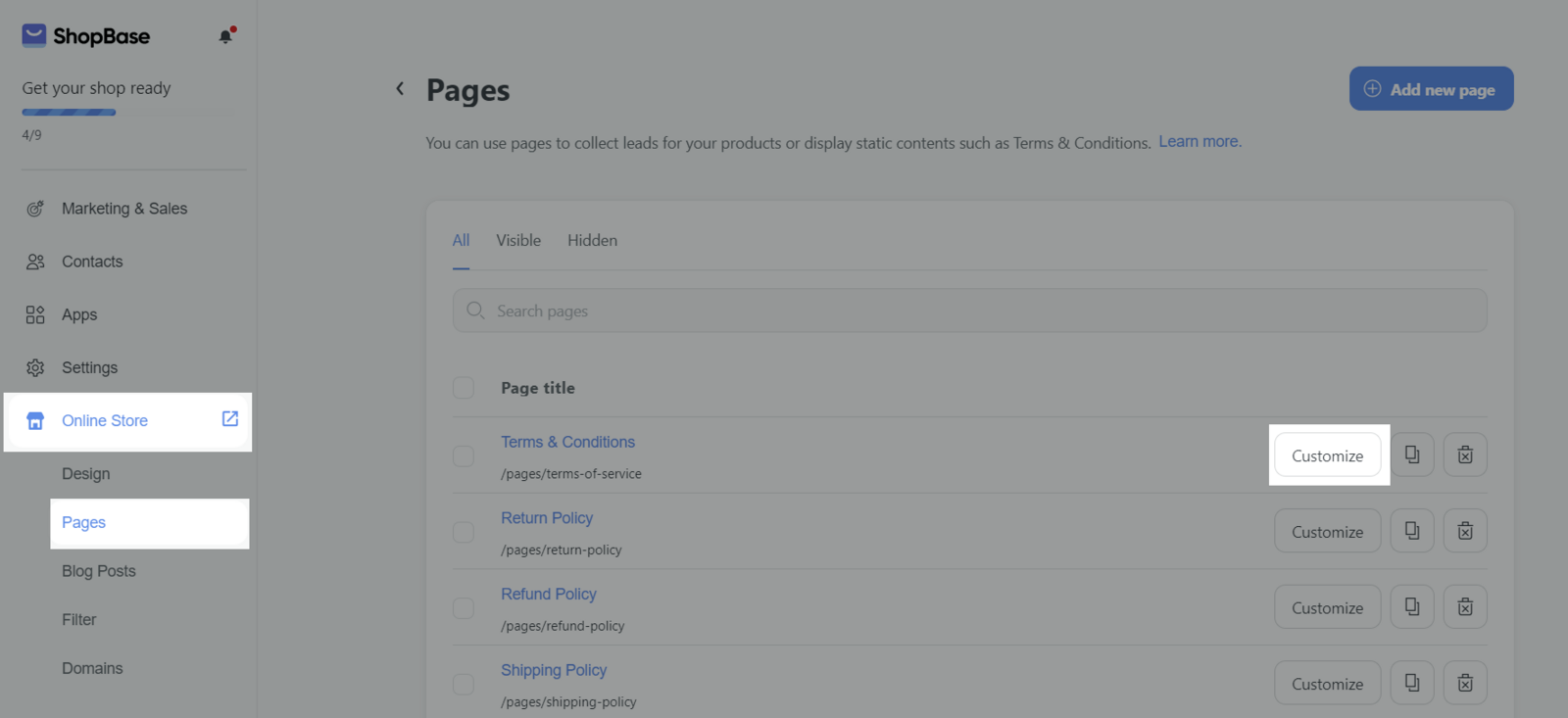Select the Refund Policy checkbox
The height and width of the screenshot is (718, 1568).
(464, 608)
